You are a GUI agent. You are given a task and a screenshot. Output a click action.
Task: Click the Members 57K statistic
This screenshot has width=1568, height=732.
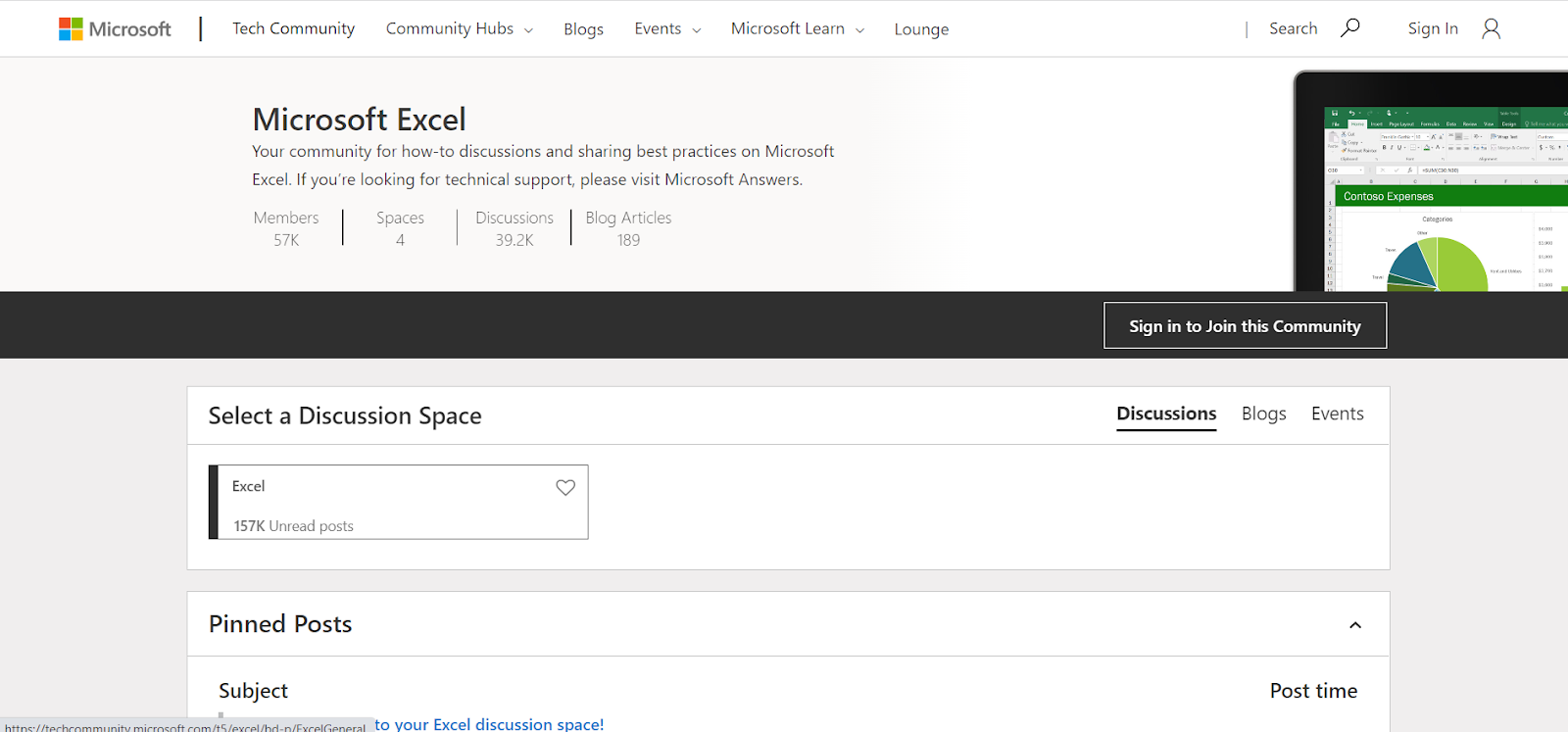(286, 228)
